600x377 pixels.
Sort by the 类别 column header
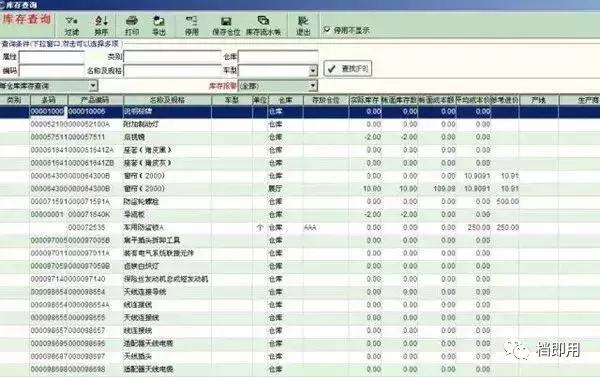pos(15,100)
